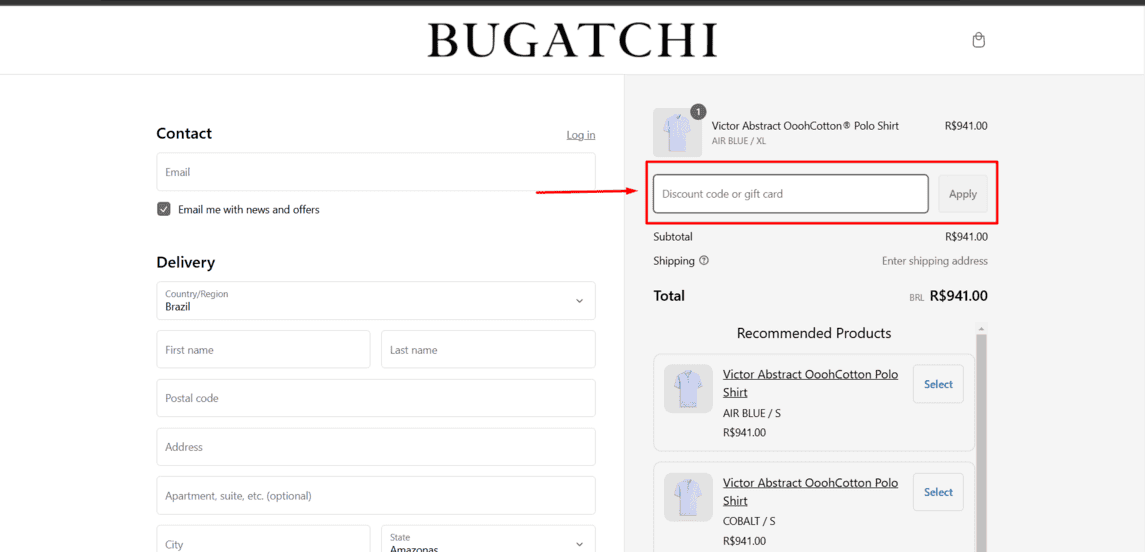
Task: Select the AIR BLUE / S recommended shirt
Action: point(938,384)
